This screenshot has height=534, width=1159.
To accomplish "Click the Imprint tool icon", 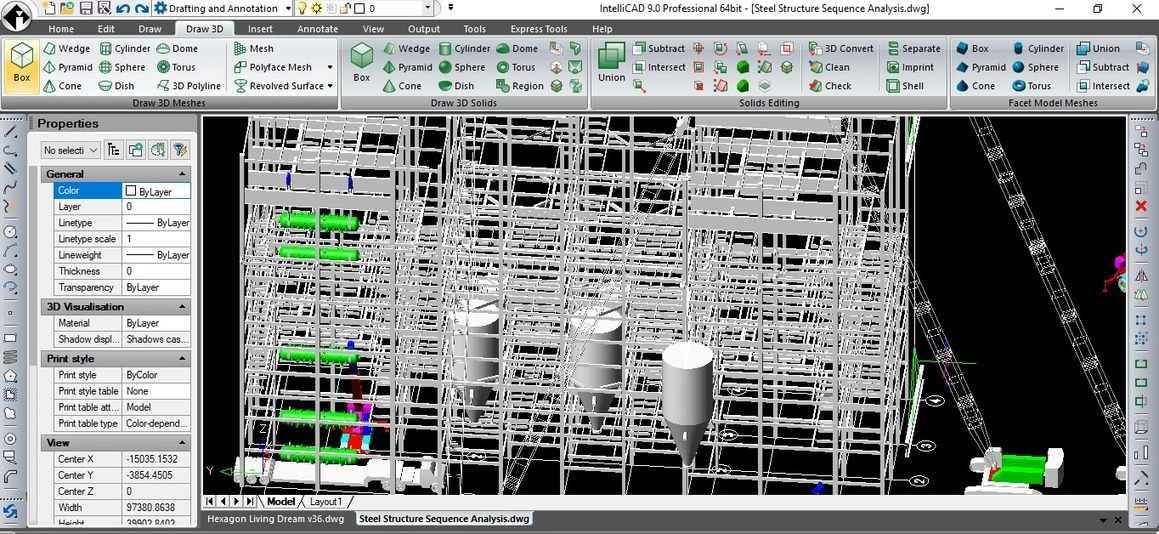I will (x=894, y=67).
